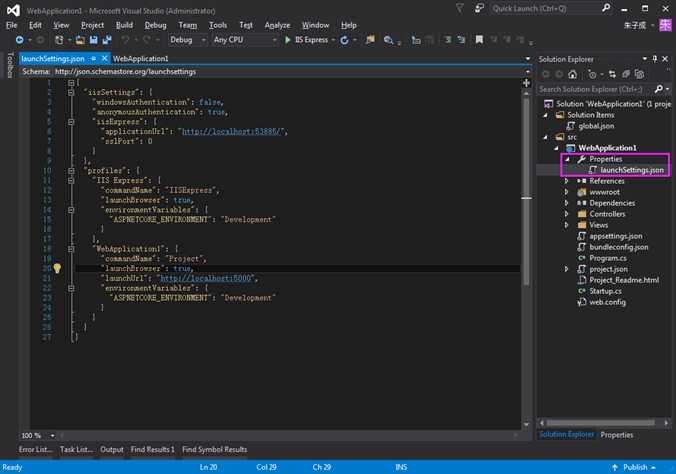Viewport: 676px width, 474px height.
Task: Open the Debug menu
Action: point(155,25)
